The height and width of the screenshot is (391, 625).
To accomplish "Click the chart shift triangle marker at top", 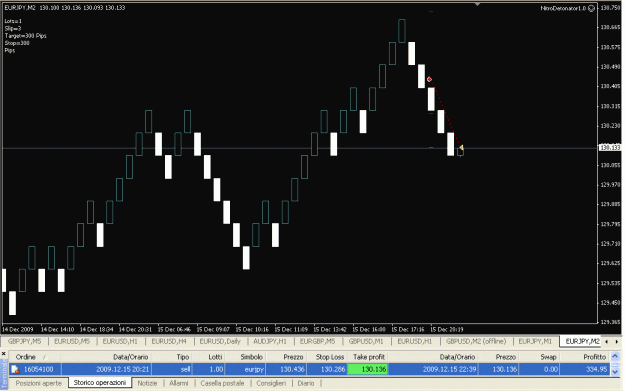I will point(477,4).
